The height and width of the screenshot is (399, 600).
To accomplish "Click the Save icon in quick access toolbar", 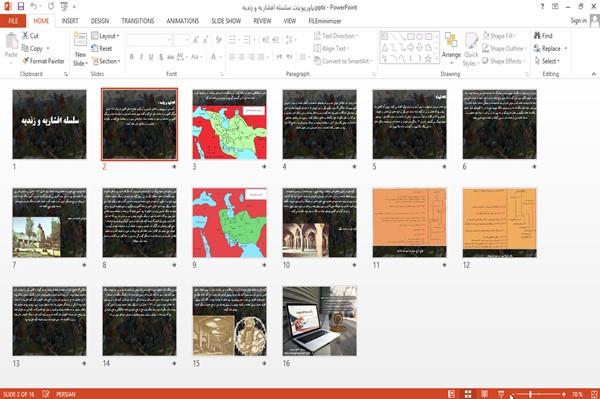I will [21, 7].
